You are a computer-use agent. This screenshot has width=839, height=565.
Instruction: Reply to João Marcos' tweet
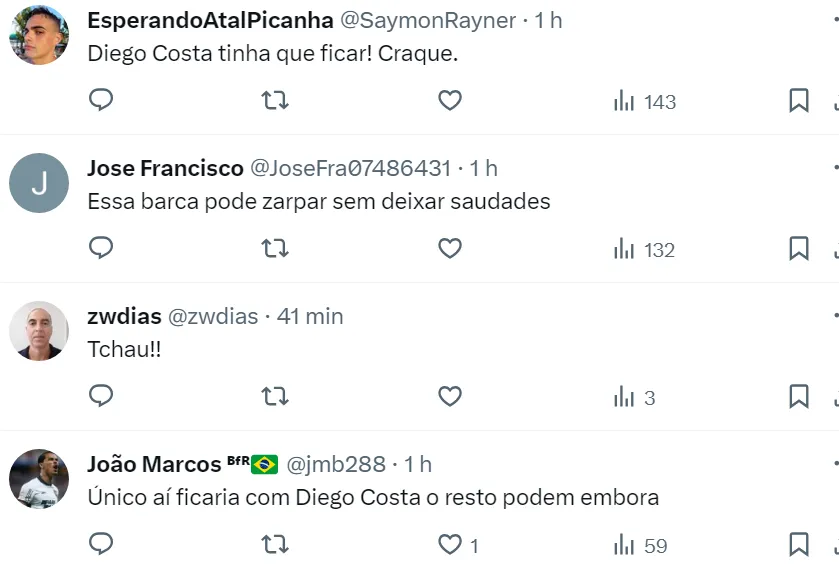(101, 544)
